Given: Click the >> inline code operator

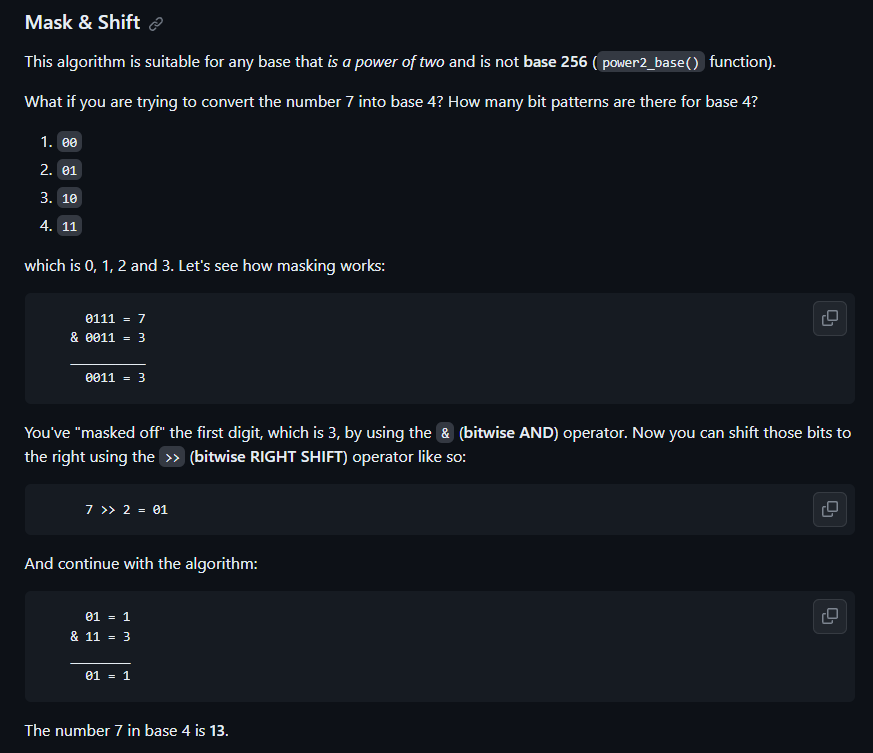Looking at the screenshot, I should 172,457.
